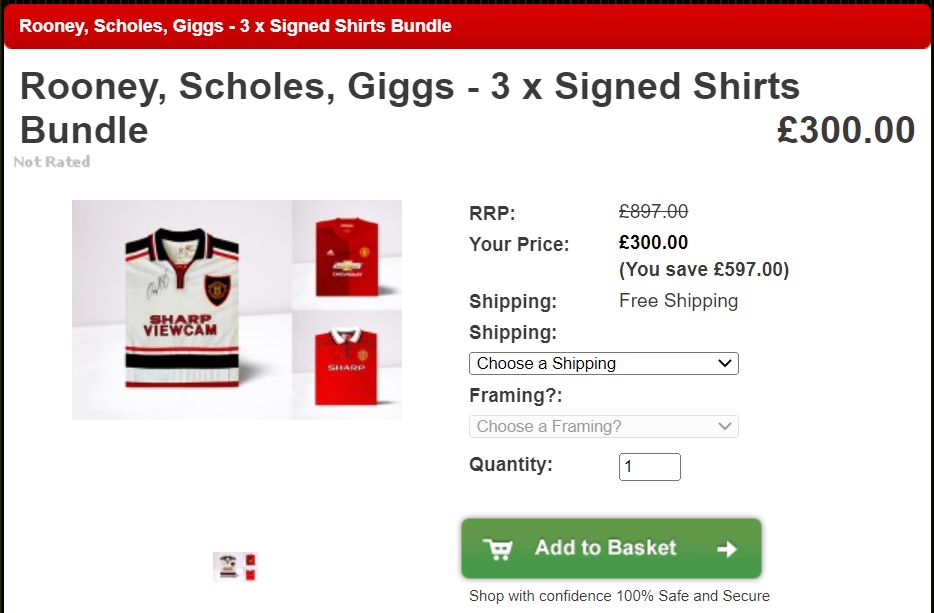Click the shopping cart icon on Add to Basket
934x613 pixels.
497,549
